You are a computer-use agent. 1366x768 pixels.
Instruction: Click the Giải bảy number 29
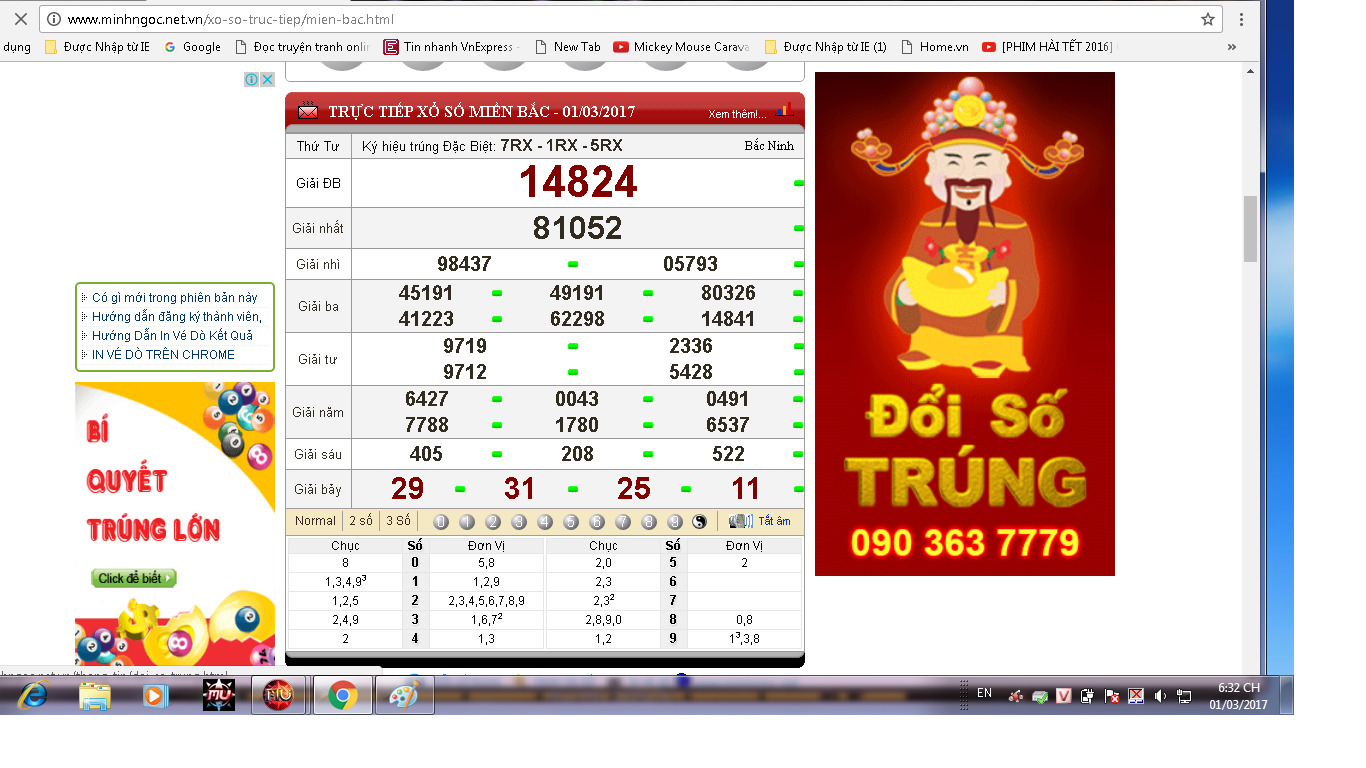tap(408, 489)
